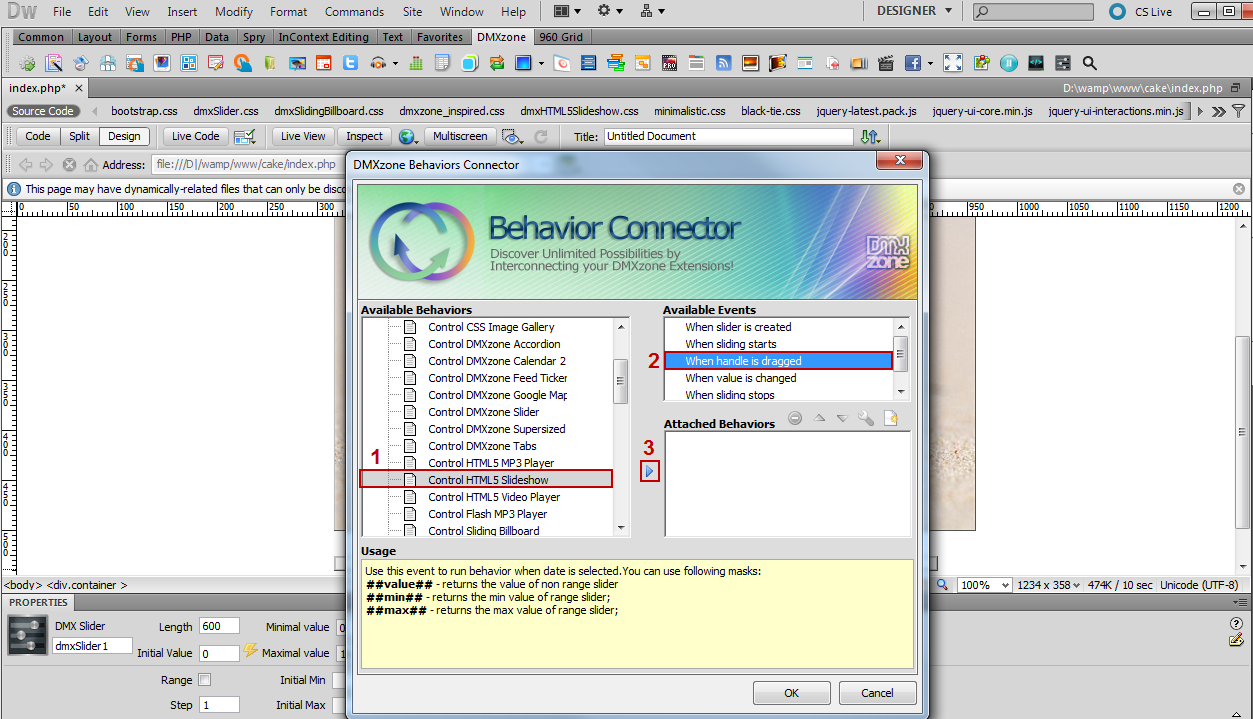Click the CS Live button
Viewport: 1253px width, 719px height.
tap(1140, 12)
